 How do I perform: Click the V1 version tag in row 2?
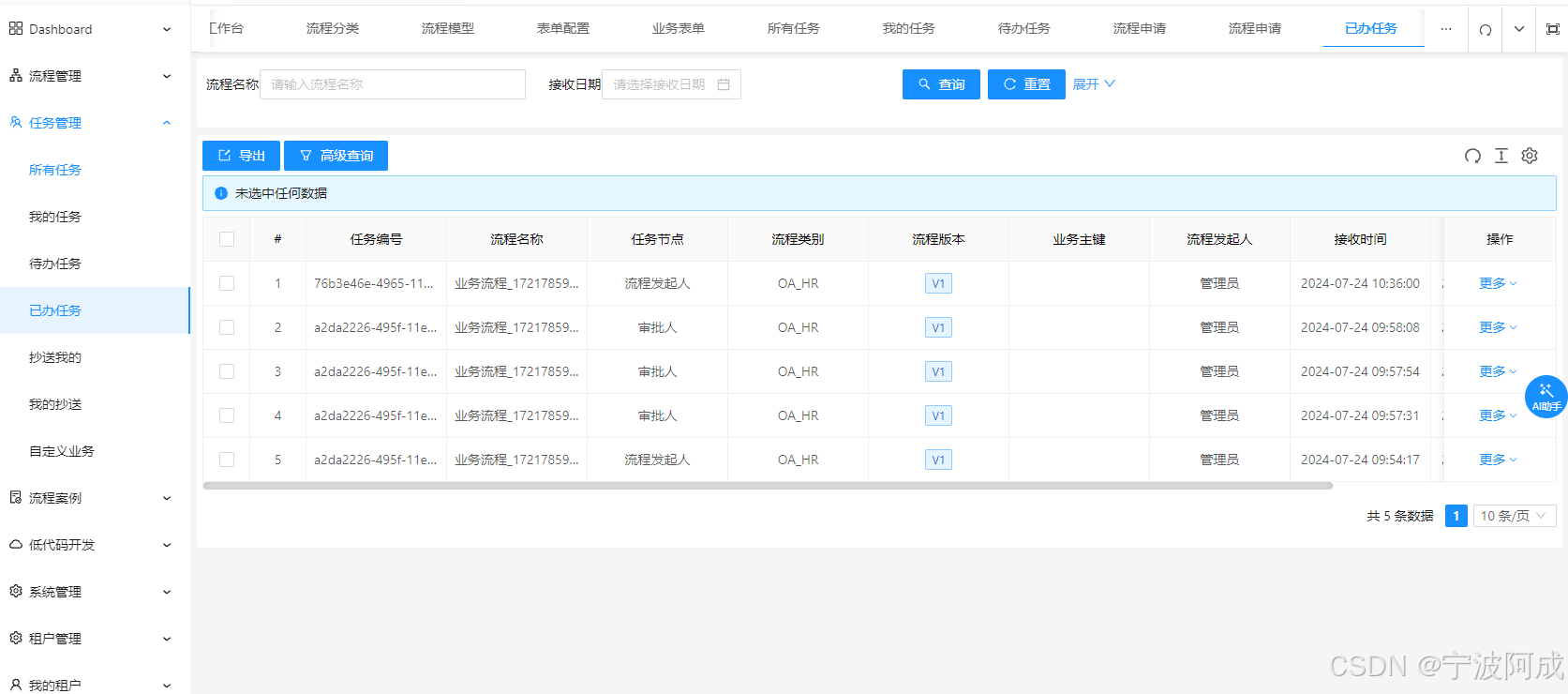point(938,327)
